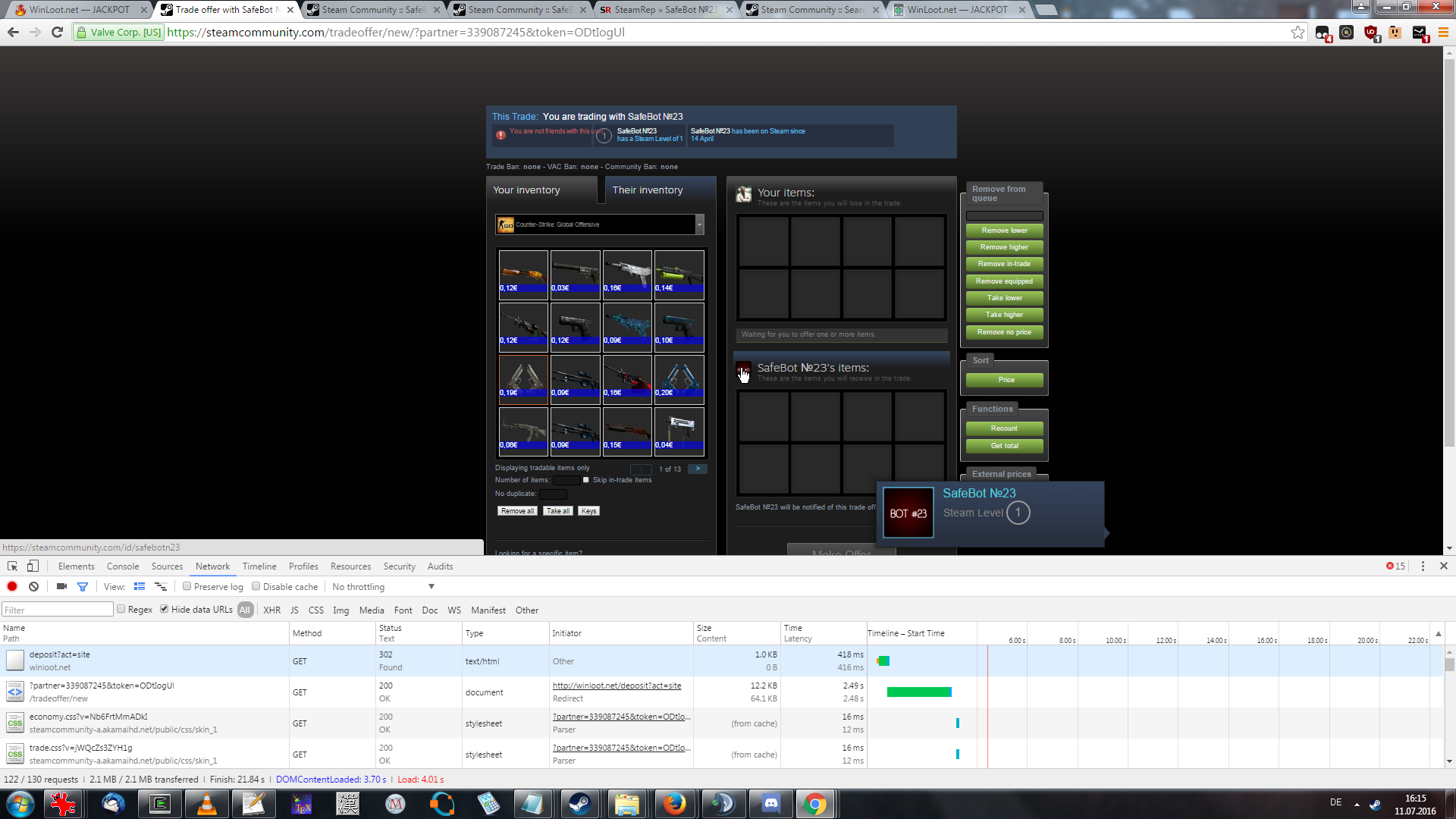The width and height of the screenshot is (1456, 819).
Task: Check the Disable cache option
Action: click(x=256, y=586)
